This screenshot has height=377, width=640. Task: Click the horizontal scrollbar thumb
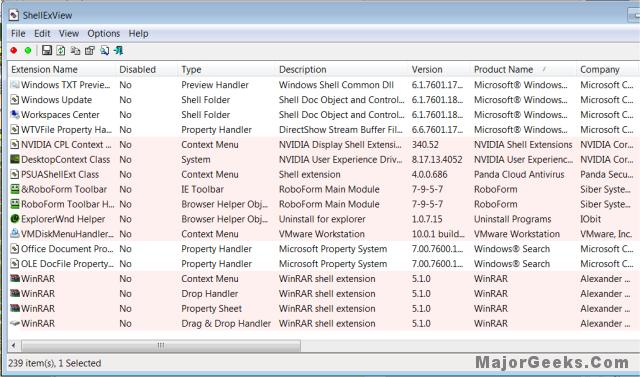pyautogui.click(x=161, y=346)
